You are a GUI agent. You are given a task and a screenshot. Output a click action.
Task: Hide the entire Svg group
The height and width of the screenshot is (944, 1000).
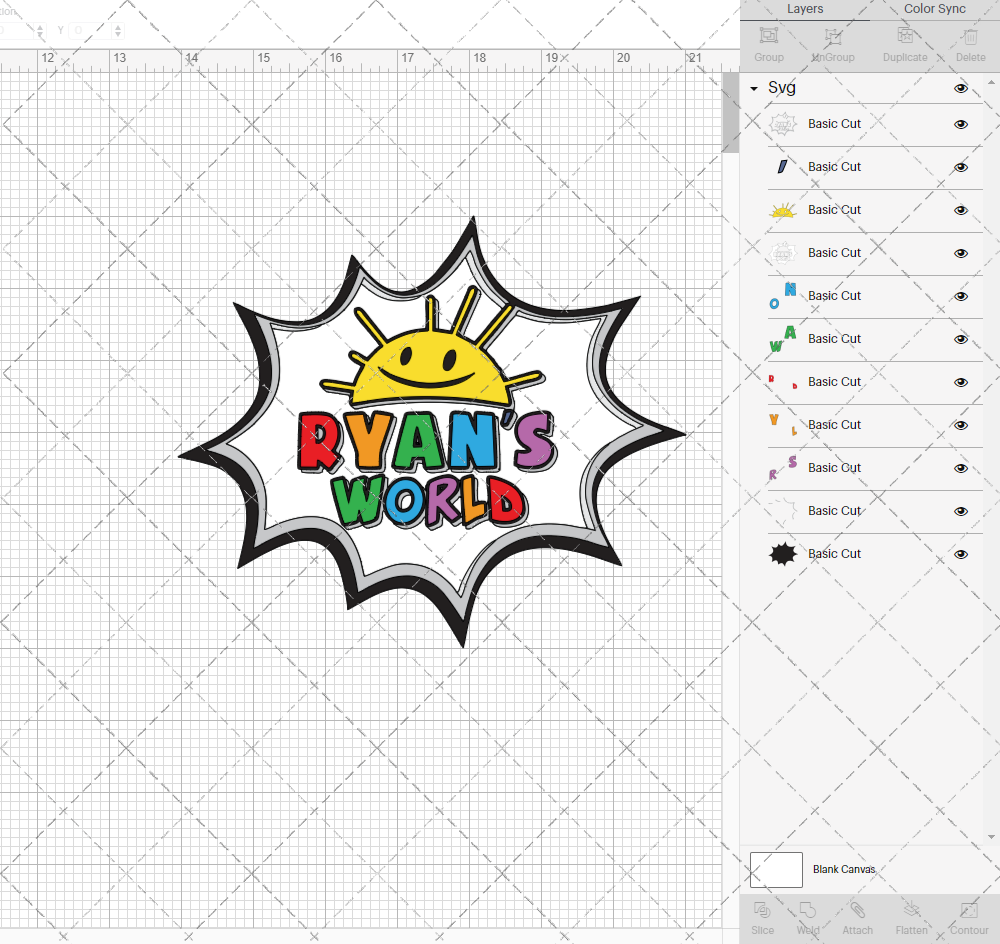point(960,88)
